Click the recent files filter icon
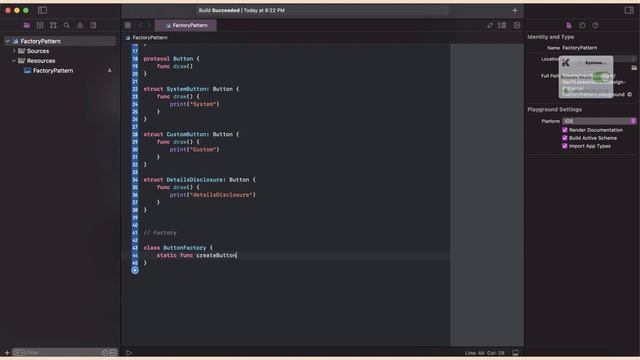The image size is (640, 360). click(105, 353)
